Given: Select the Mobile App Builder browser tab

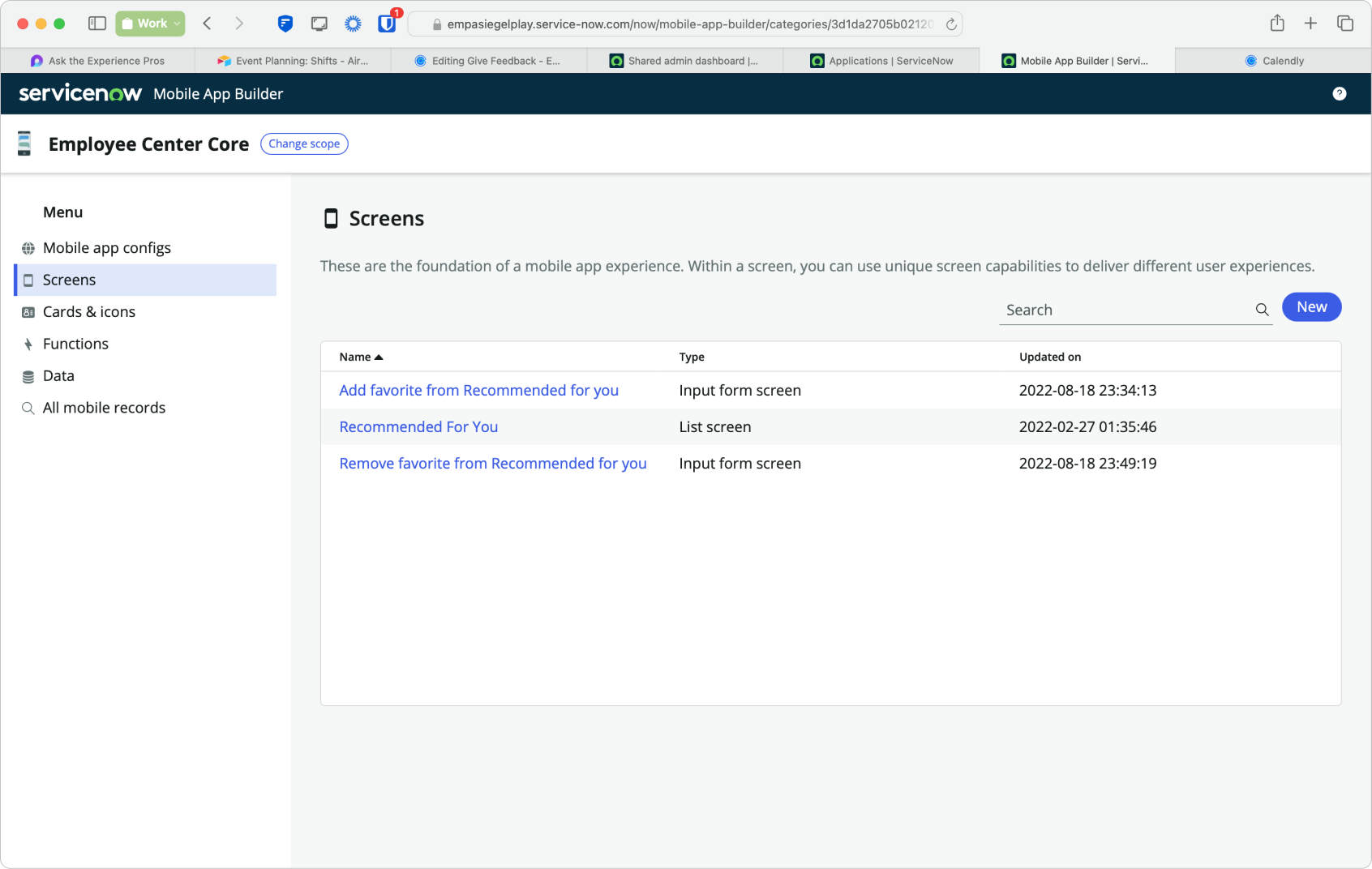Looking at the screenshot, I should coord(1077,61).
